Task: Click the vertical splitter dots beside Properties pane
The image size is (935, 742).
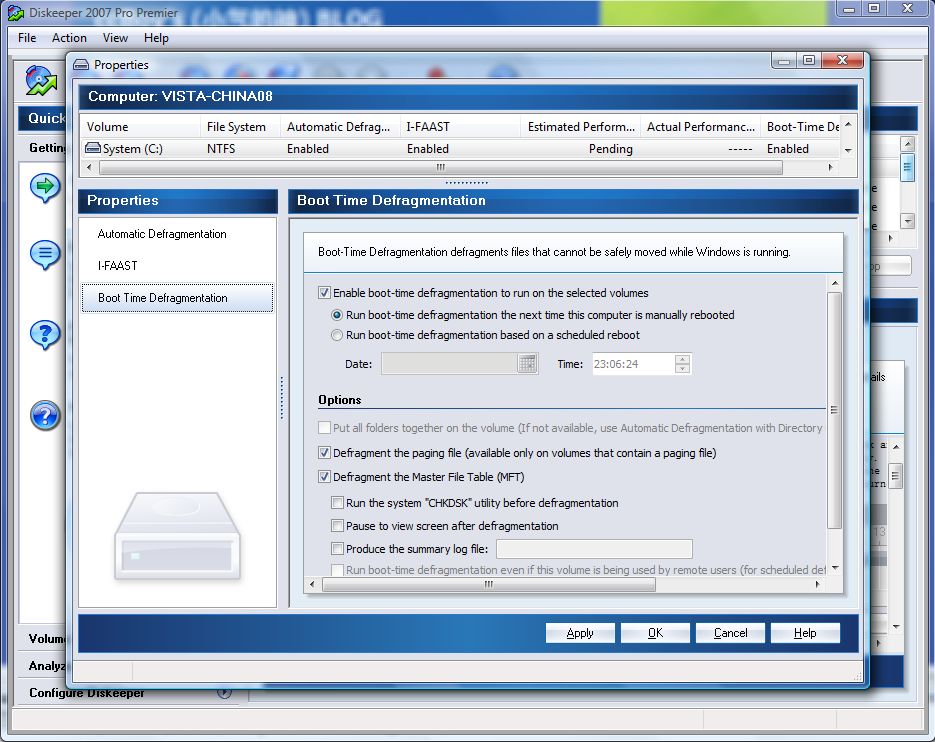Action: coord(281,398)
